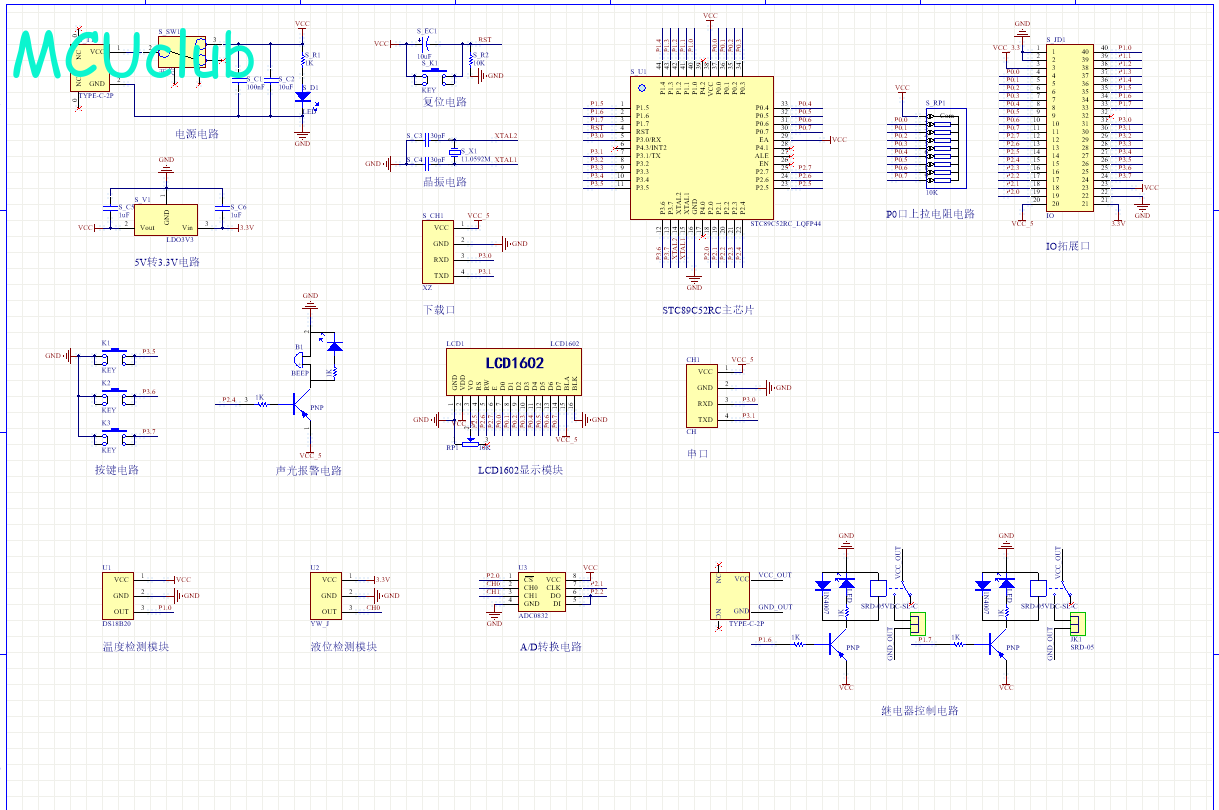Screen dimensions: 1219x810
Task: Select the B1 BEEP buzzer symbol
Action: 299,360
